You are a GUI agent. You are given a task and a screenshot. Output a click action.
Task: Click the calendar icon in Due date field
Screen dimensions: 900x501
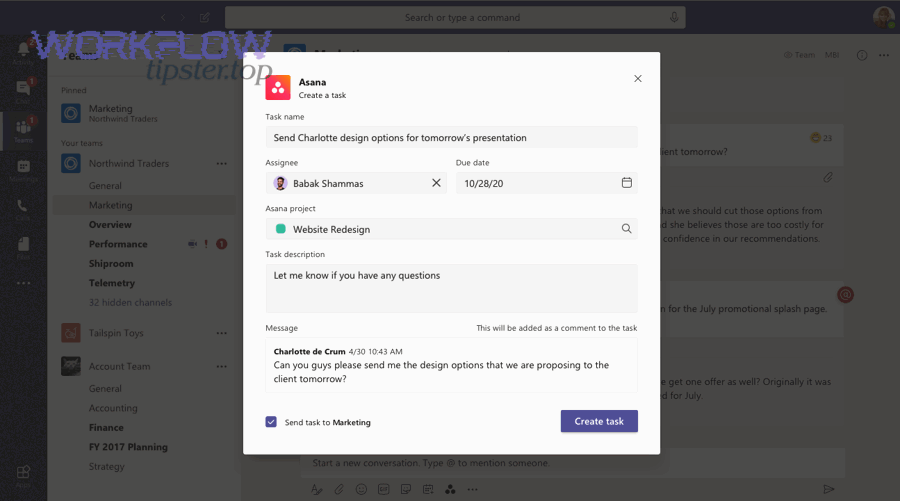coord(627,183)
